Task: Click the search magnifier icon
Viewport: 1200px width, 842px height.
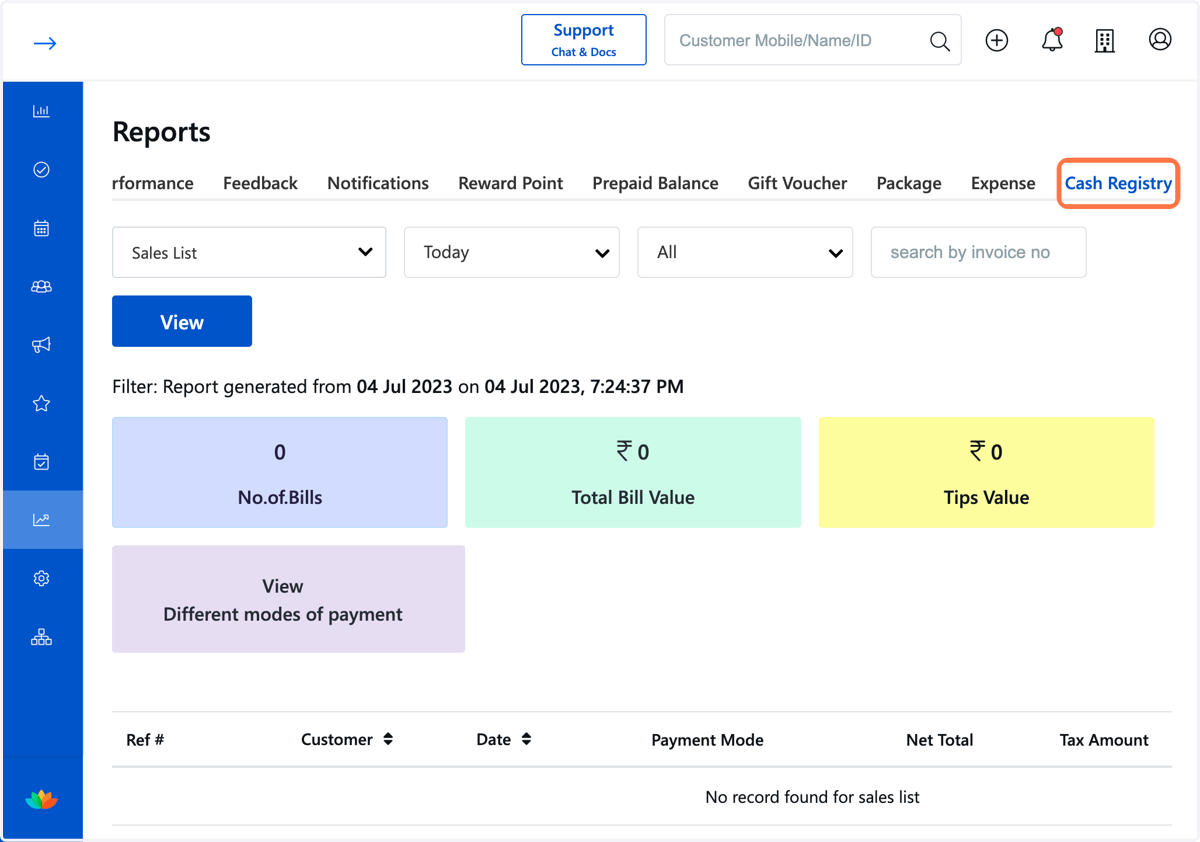Action: pos(940,41)
